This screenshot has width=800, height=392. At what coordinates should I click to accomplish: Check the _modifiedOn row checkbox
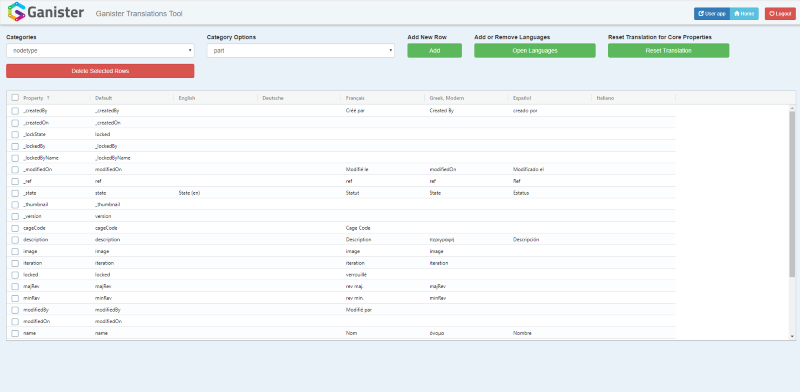click(15, 169)
